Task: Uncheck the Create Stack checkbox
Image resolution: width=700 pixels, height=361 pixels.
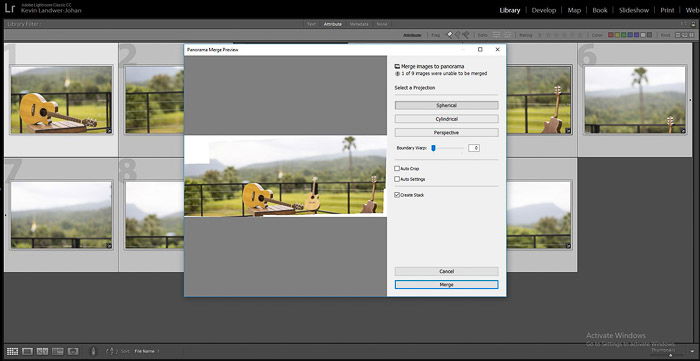Action: 397,195
